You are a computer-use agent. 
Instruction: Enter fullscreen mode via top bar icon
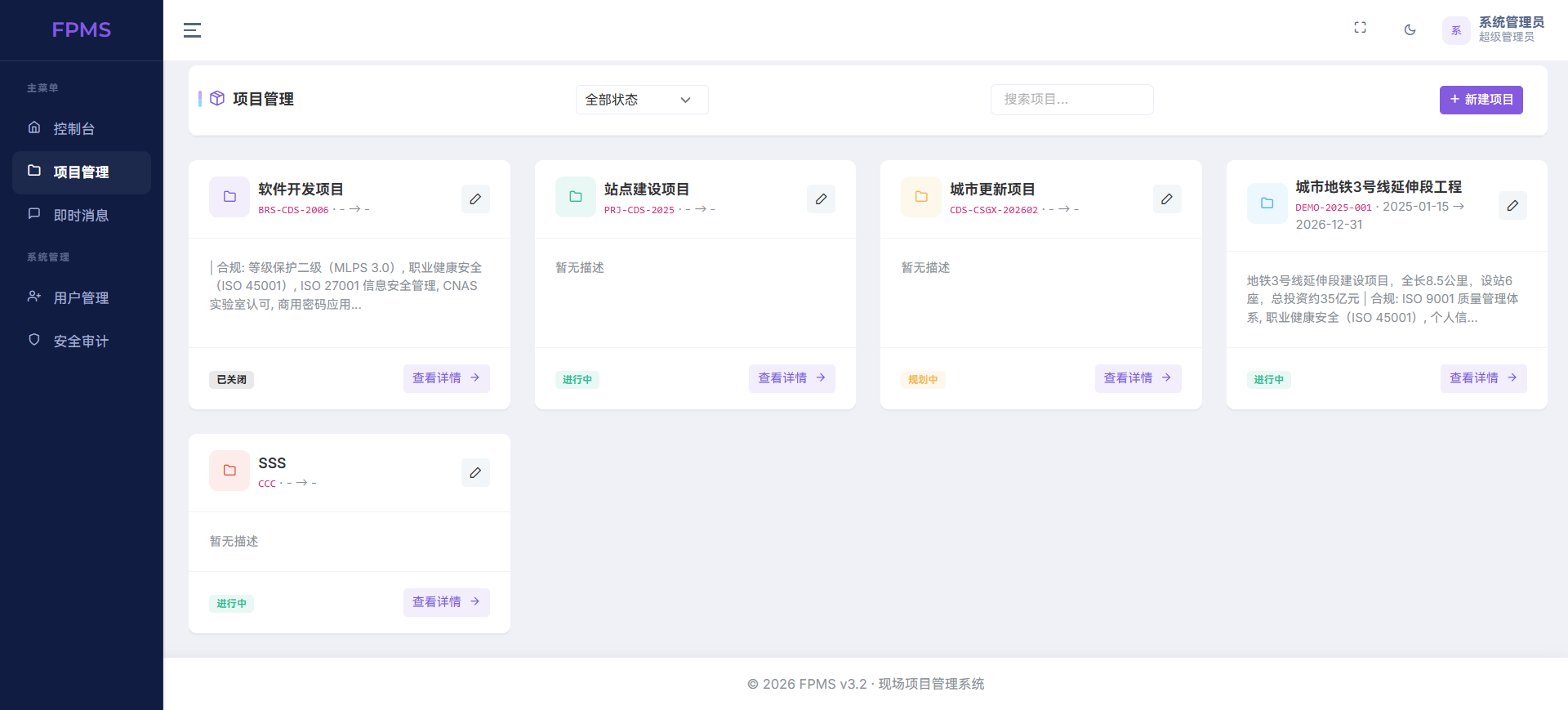coord(1360,28)
